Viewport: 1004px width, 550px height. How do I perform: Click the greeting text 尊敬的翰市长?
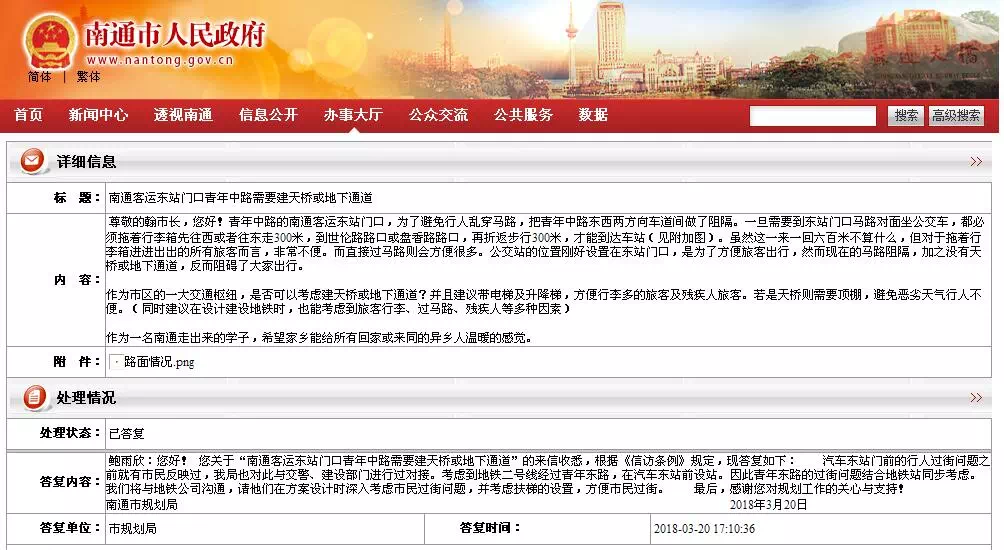point(145,222)
